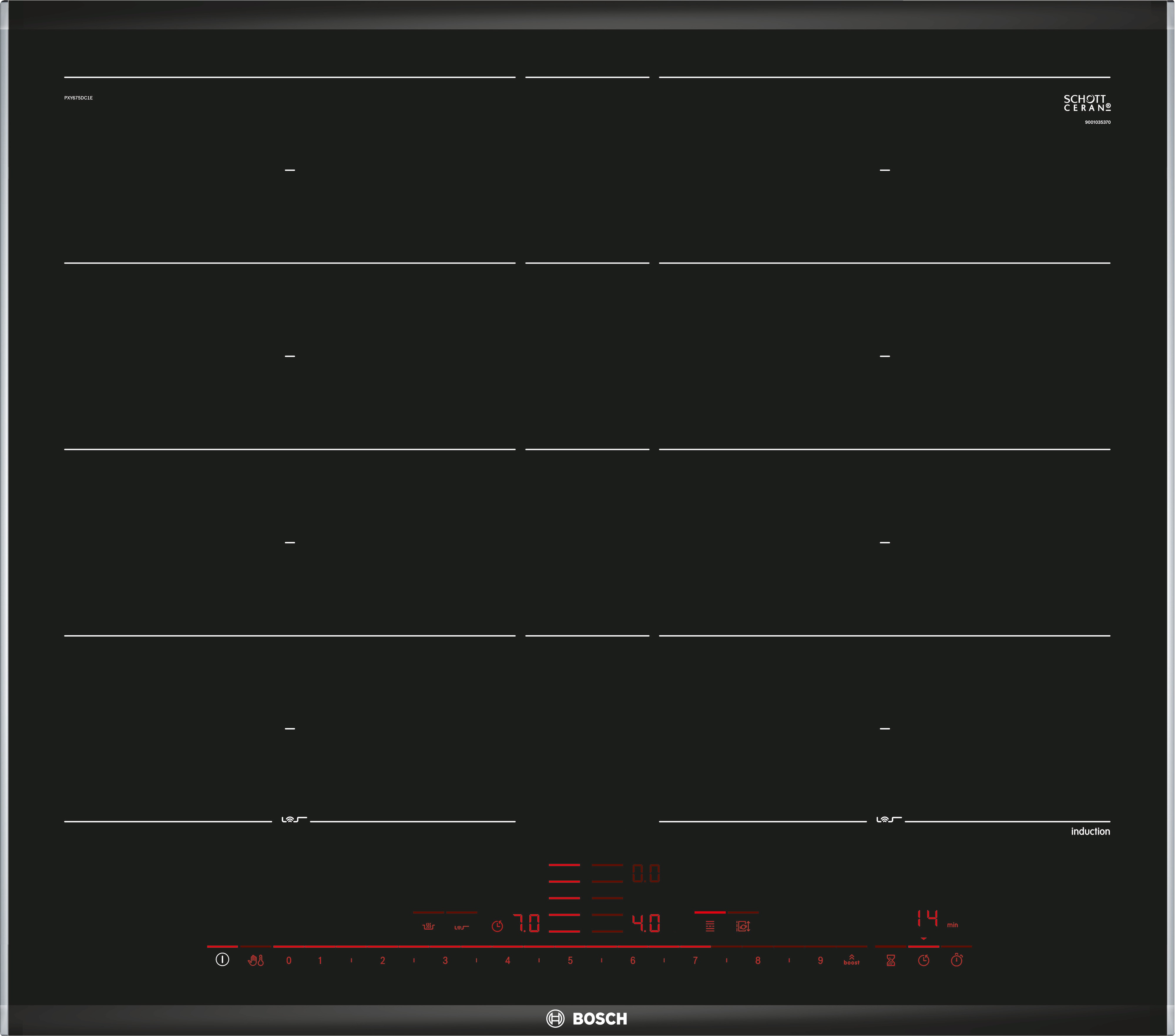Select right rear zone showing 0.0
The height and width of the screenshot is (1036, 1175).
tap(646, 873)
